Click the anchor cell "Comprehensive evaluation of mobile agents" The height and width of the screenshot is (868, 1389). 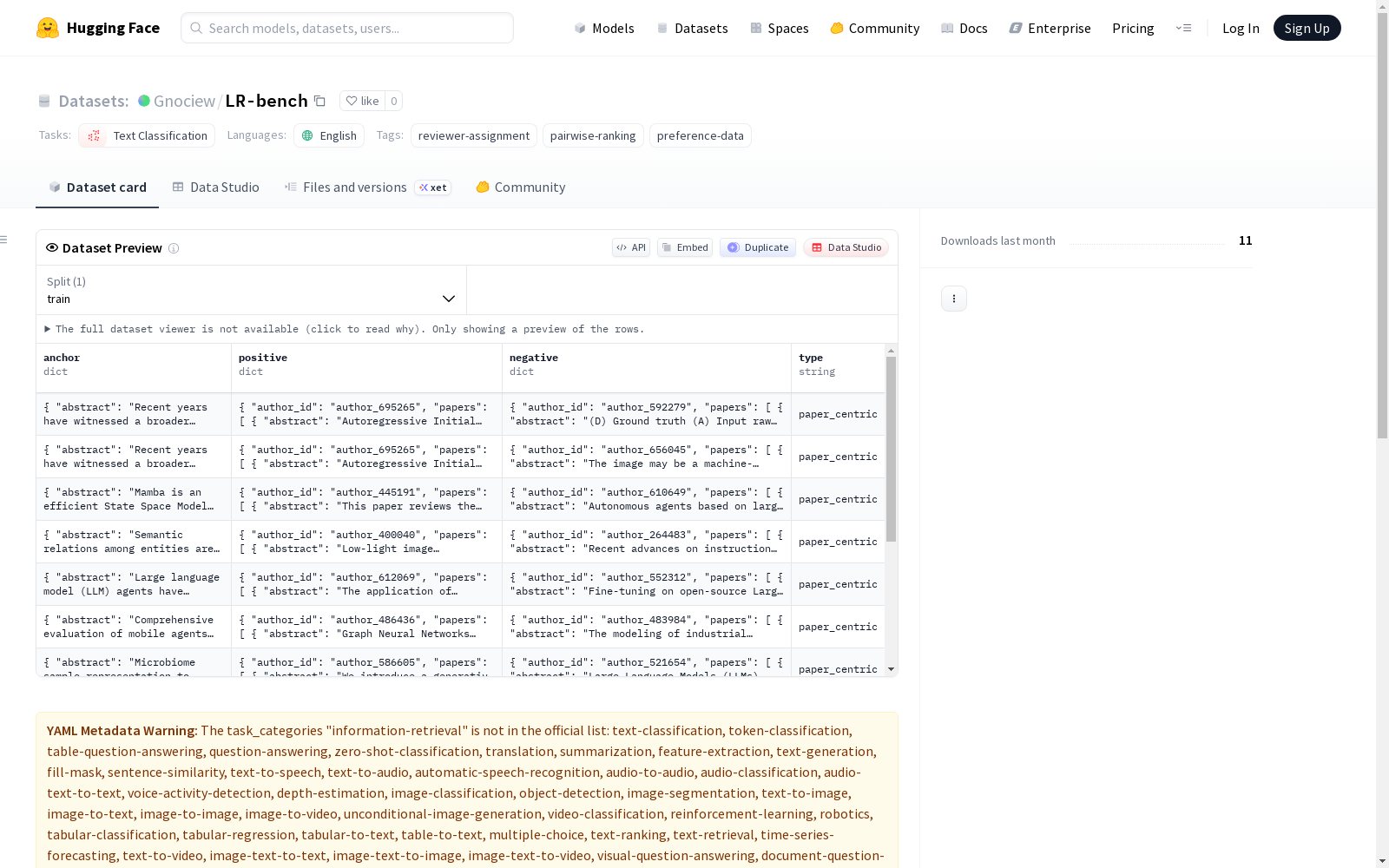[134, 627]
